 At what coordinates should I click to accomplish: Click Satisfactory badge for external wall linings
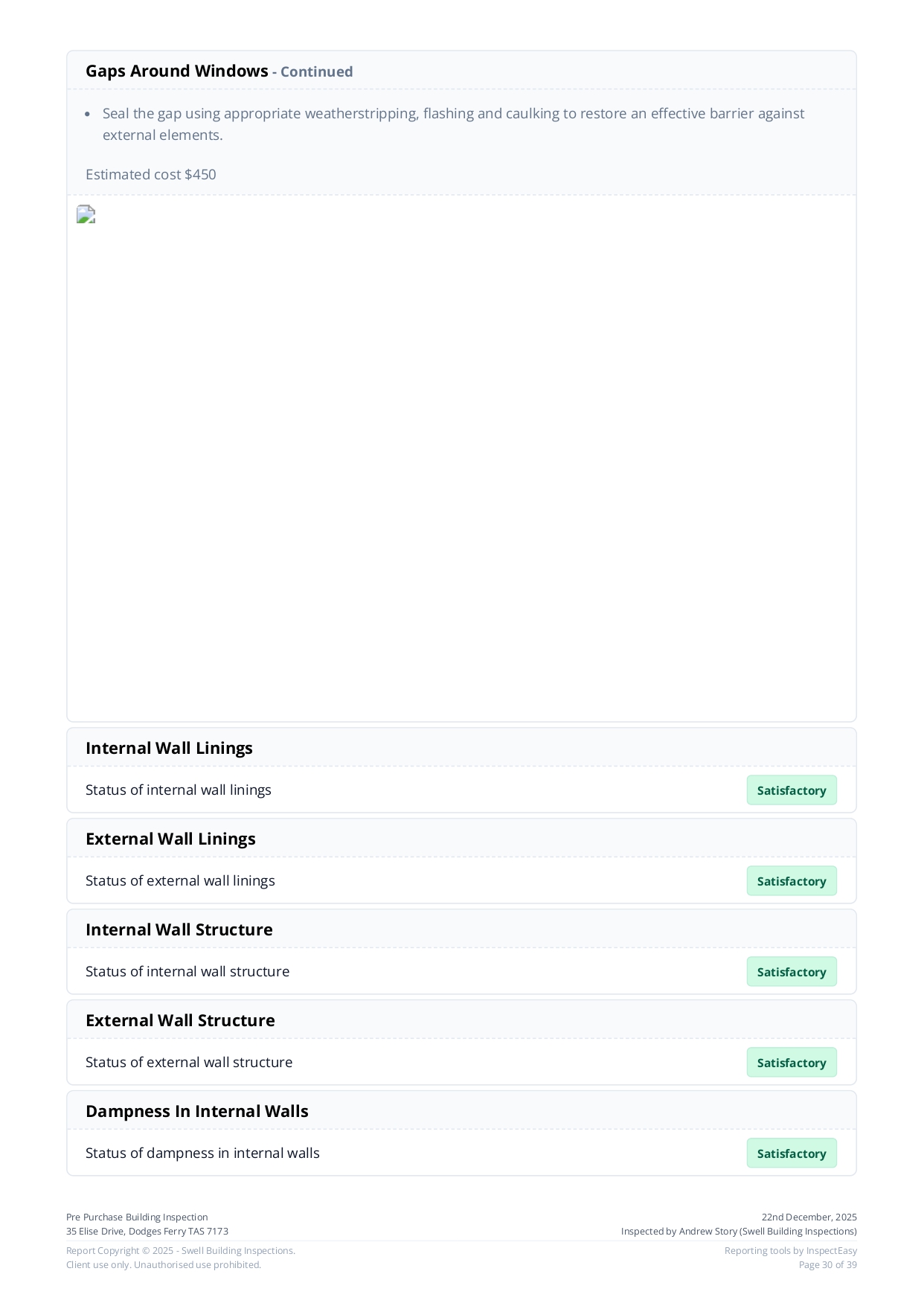pos(791,881)
